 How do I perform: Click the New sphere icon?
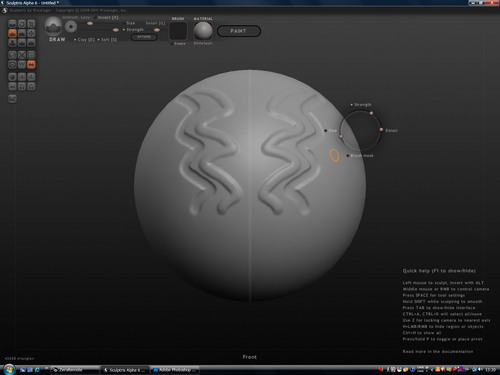(x=12, y=77)
